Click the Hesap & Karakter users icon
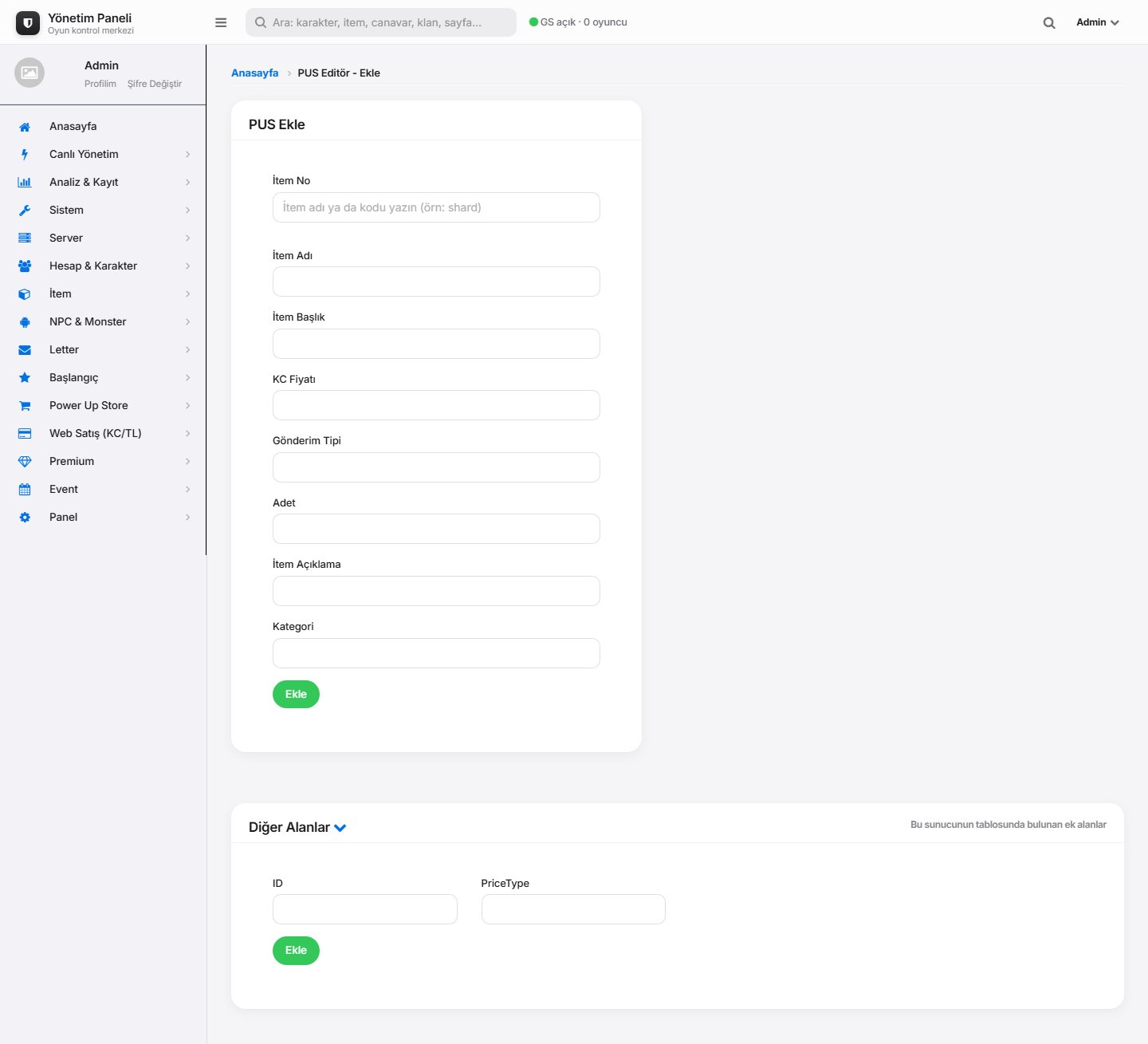 click(x=25, y=266)
